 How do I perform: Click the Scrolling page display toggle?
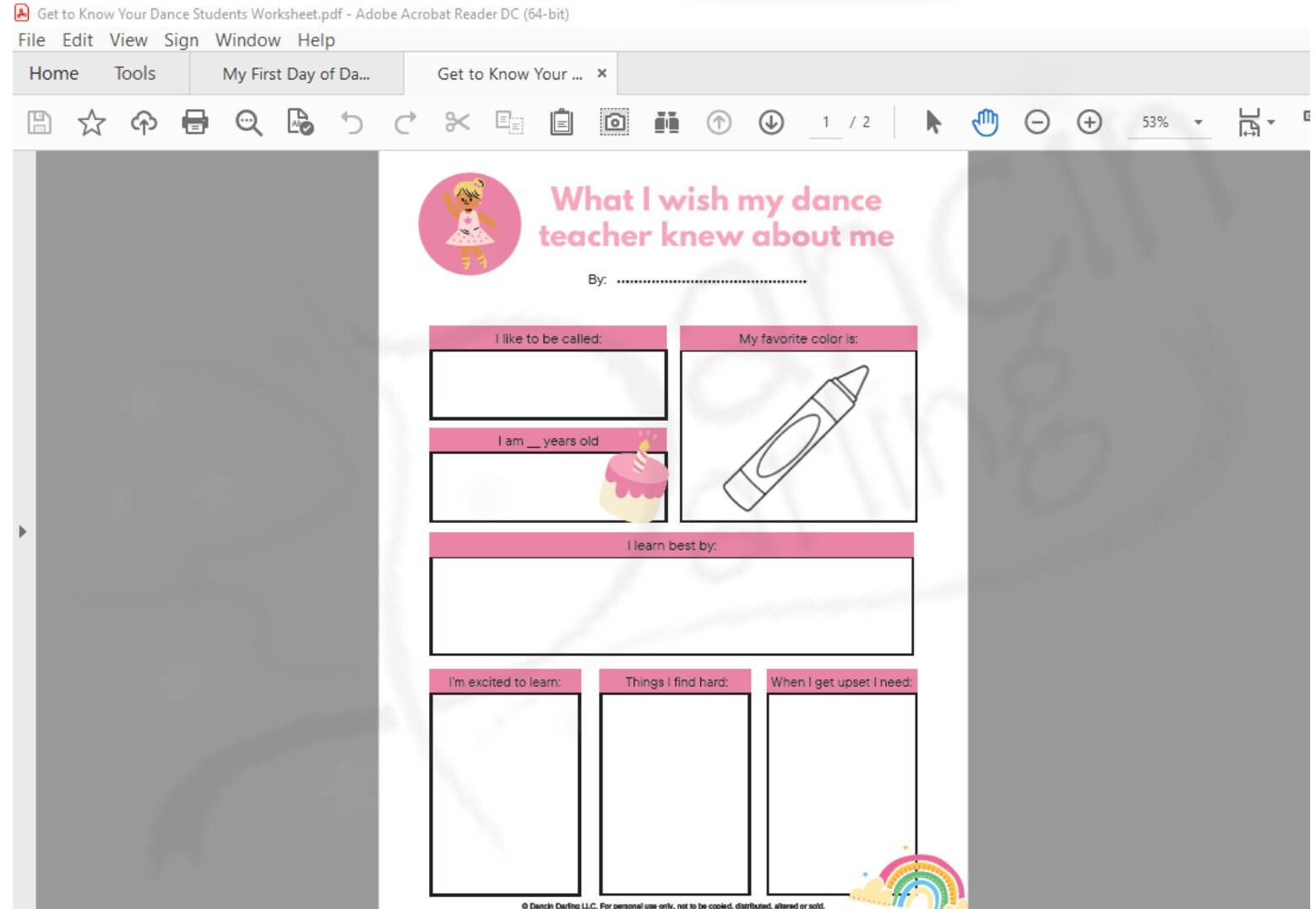tap(1249, 122)
